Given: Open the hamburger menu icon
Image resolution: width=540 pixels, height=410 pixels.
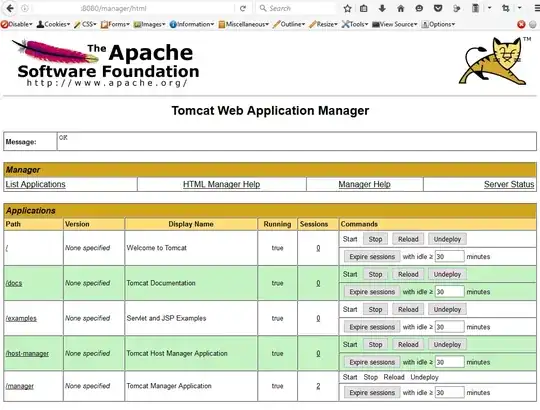Looking at the screenshot, I should 537,8.
